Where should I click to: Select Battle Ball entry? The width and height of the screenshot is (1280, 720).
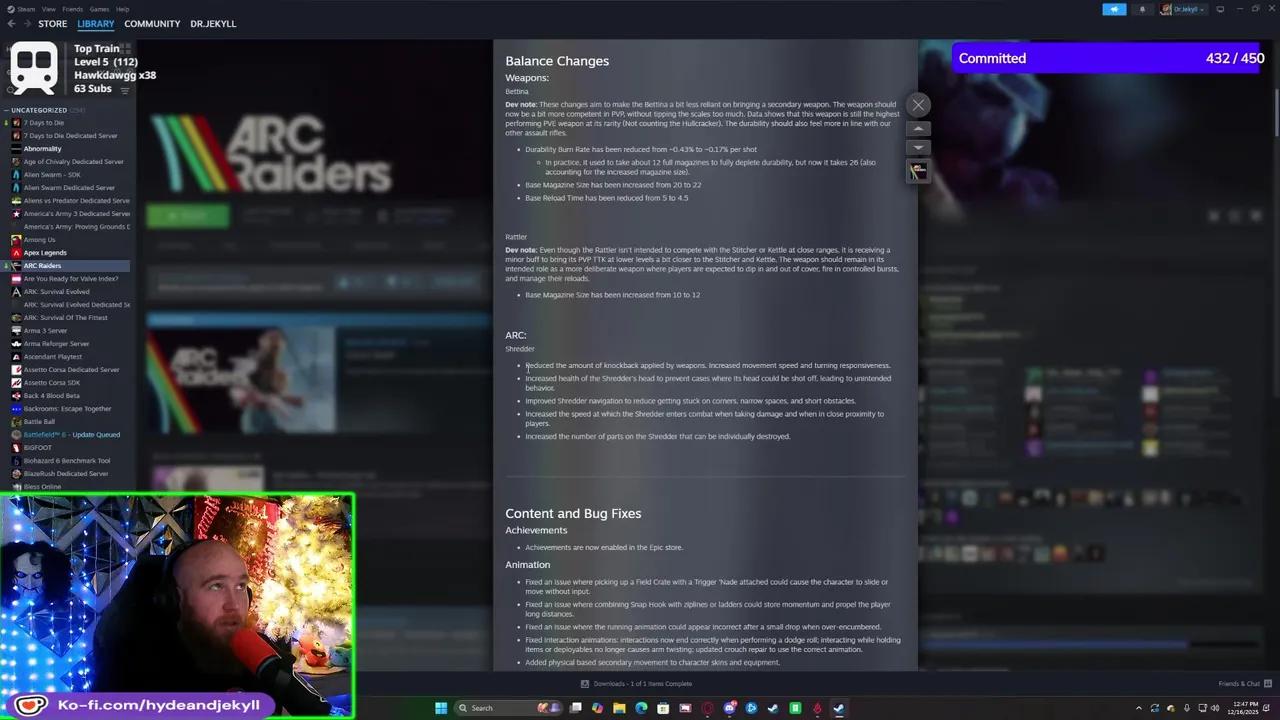point(39,422)
